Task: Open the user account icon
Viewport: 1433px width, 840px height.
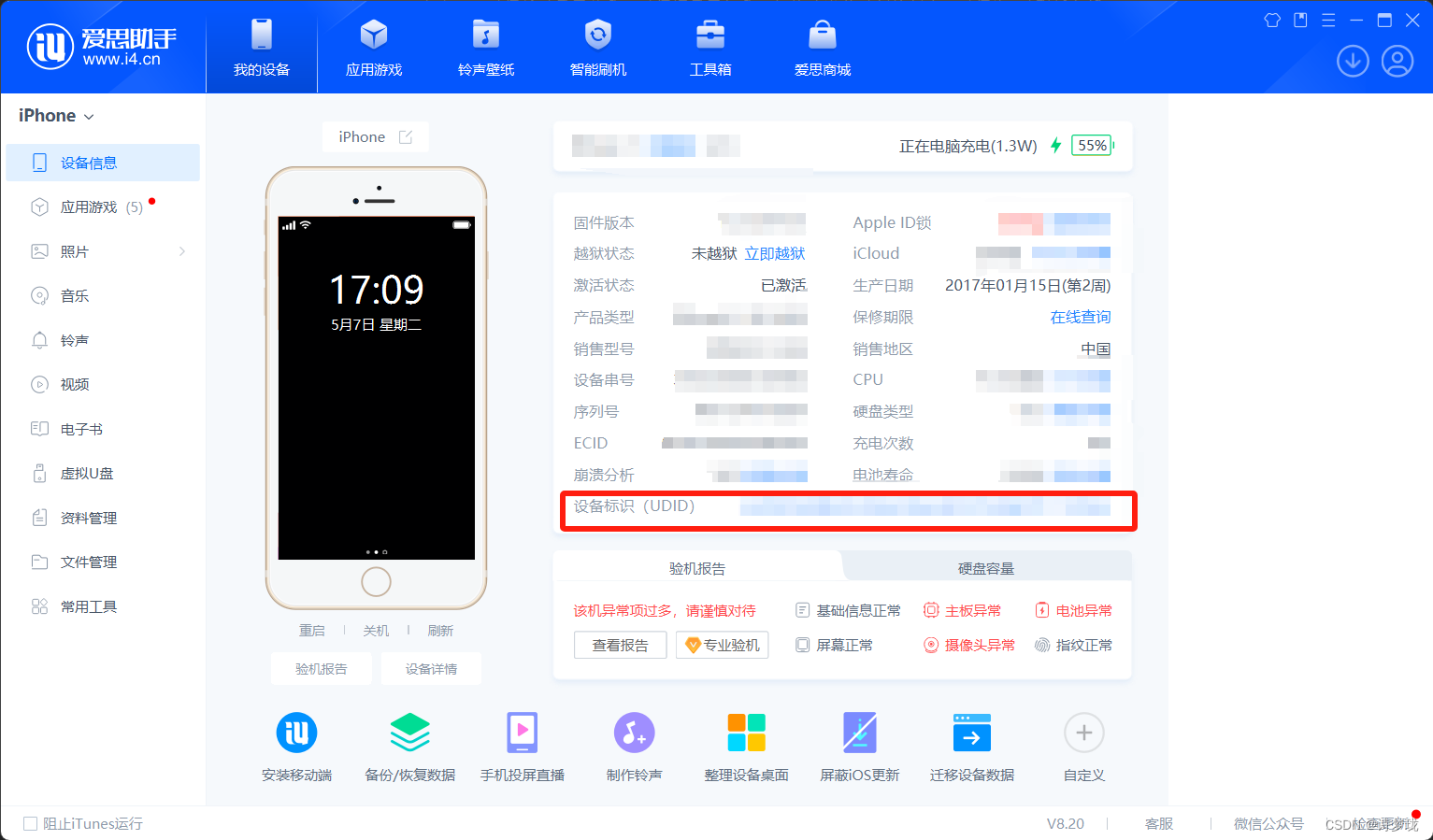Action: pyautogui.click(x=1397, y=62)
